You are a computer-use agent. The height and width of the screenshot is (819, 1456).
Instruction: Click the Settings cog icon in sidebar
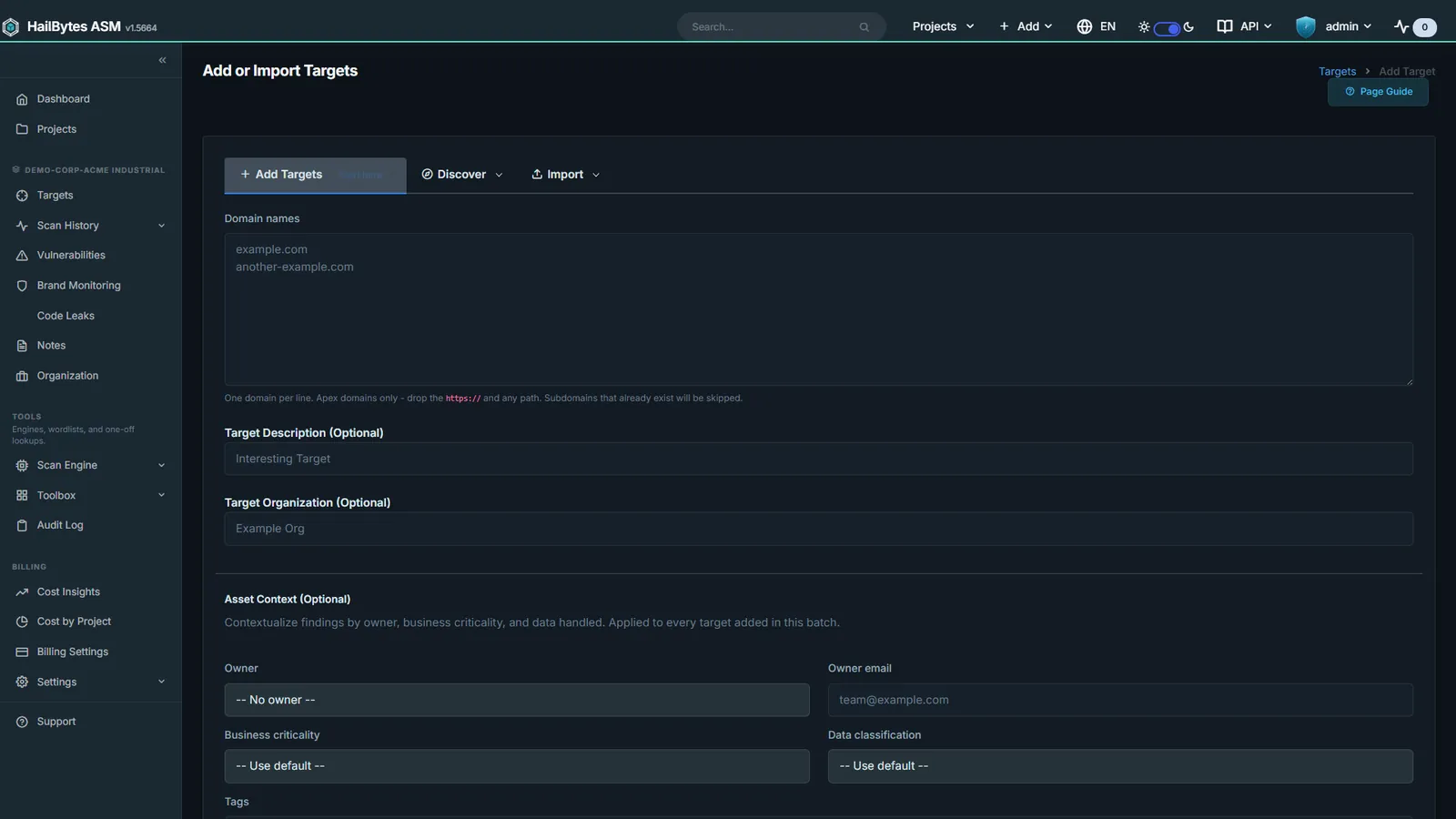click(x=22, y=682)
